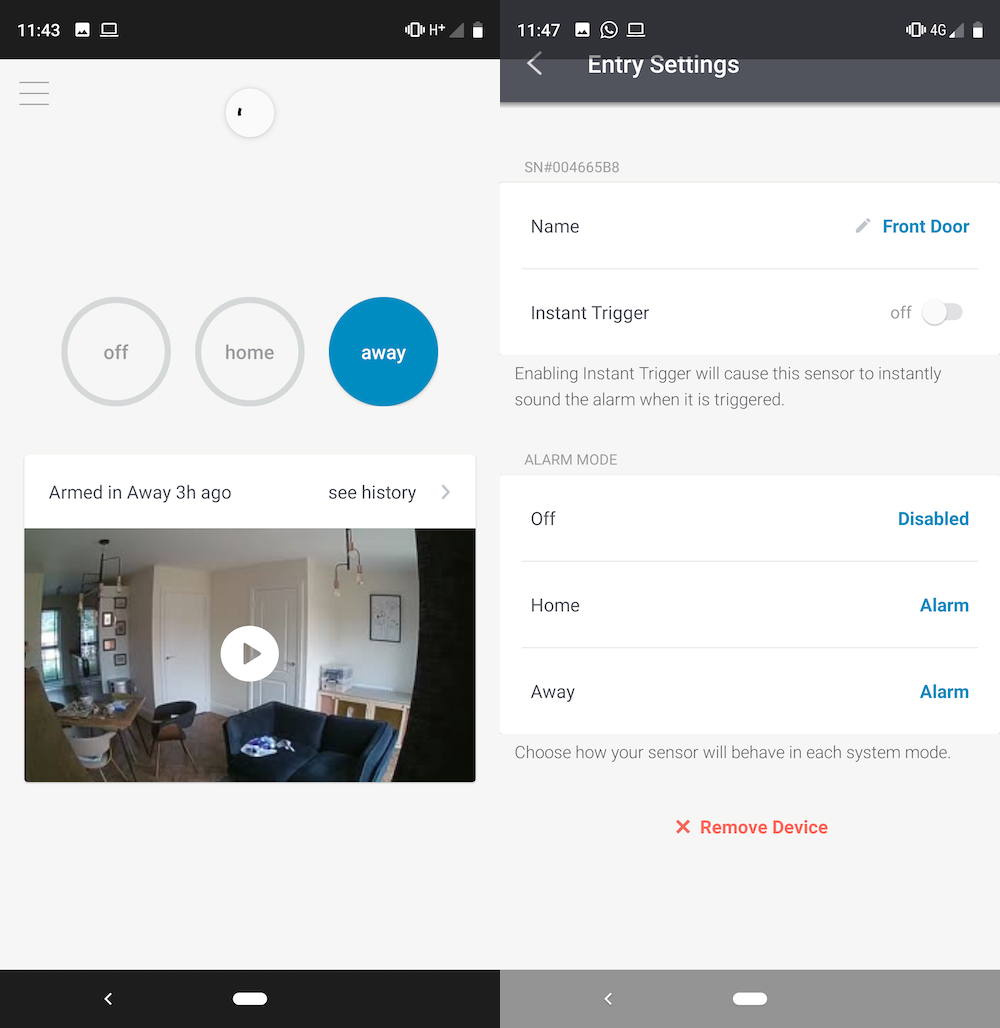
Task: Click the red X icon beside Remove Device
Action: tap(683, 827)
